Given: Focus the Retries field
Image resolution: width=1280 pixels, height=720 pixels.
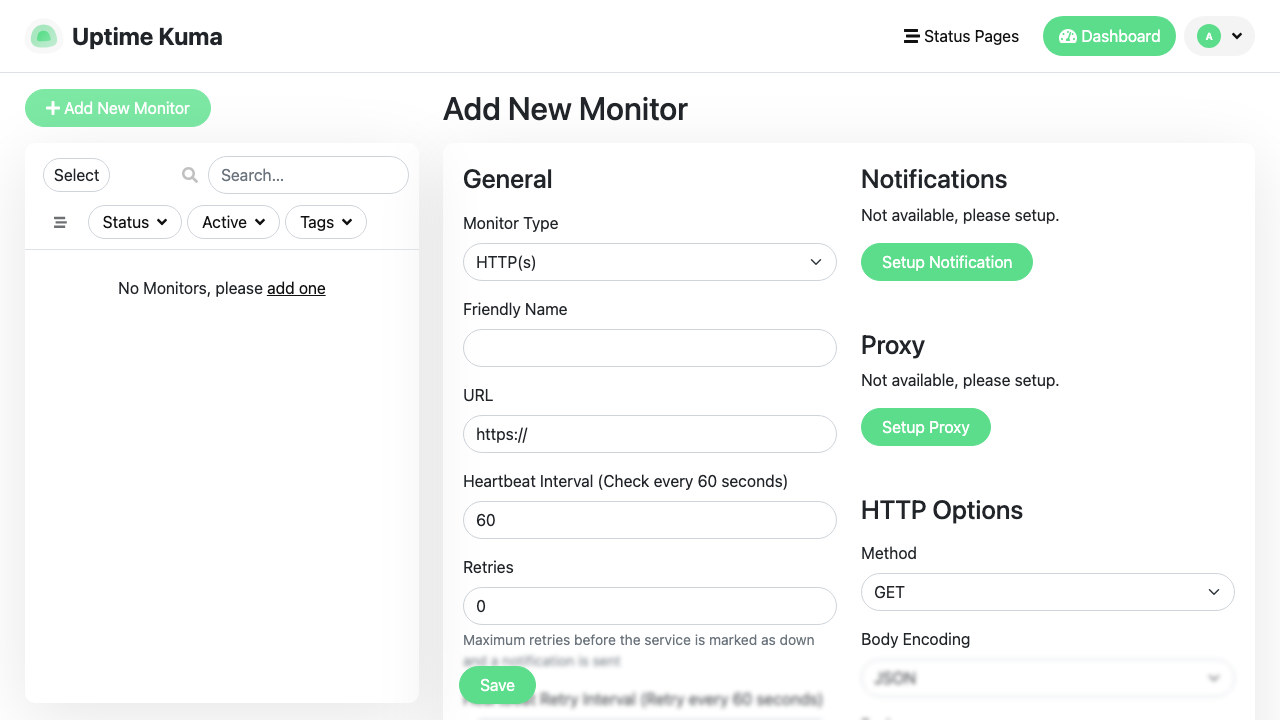Looking at the screenshot, I should 650,606.
